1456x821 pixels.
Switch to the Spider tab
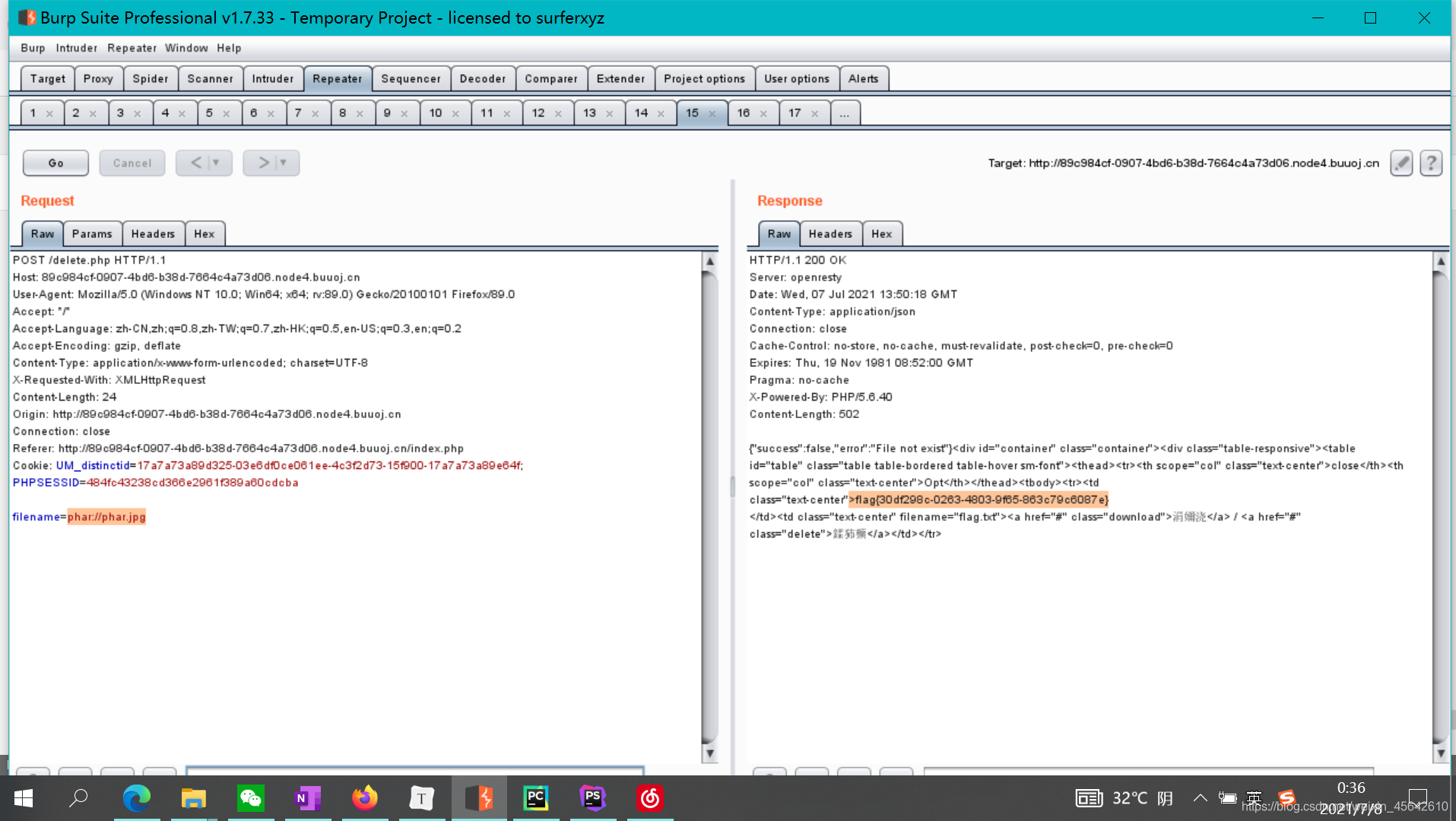point(151,78)
